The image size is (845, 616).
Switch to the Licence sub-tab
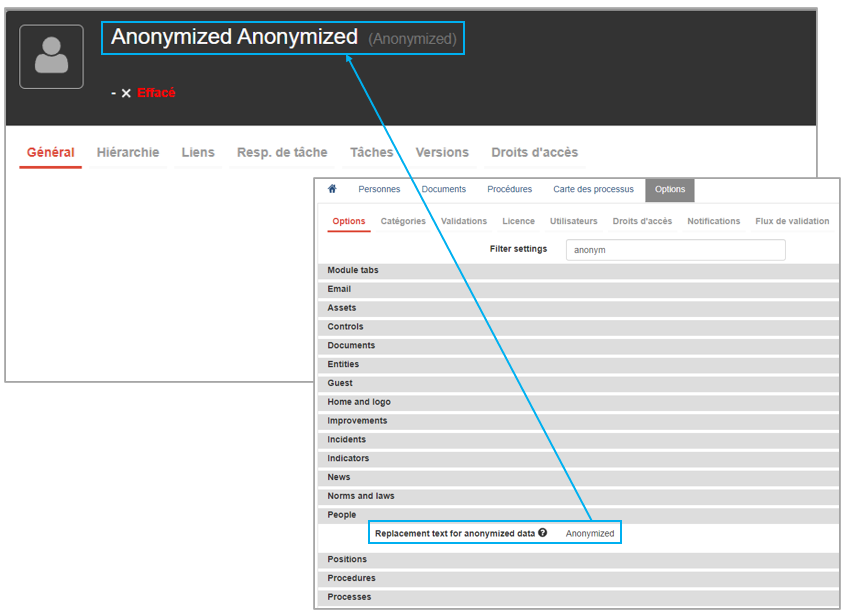(518, 221)
